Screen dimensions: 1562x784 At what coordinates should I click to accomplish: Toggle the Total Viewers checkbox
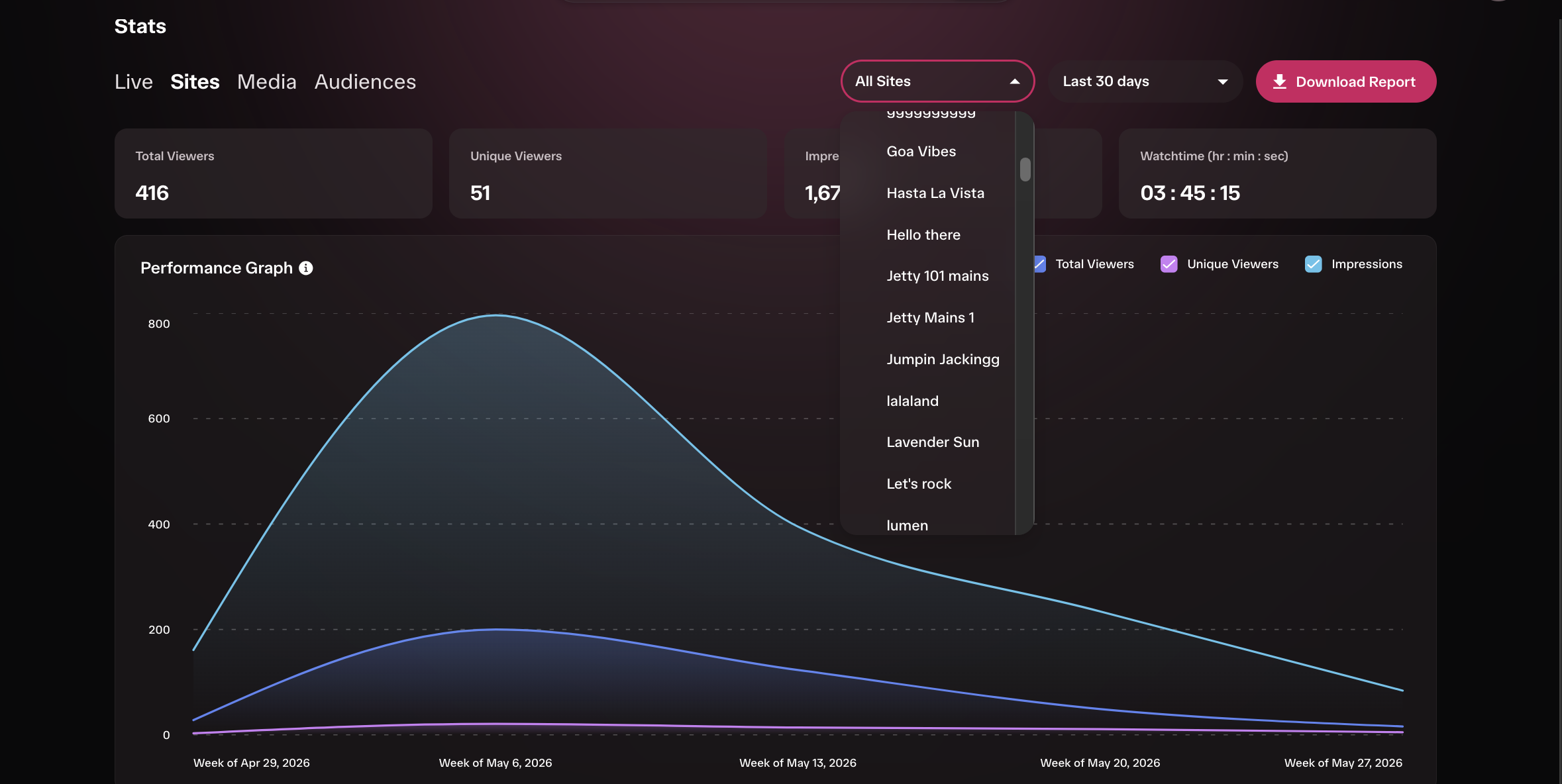[x=1039, y=264]
